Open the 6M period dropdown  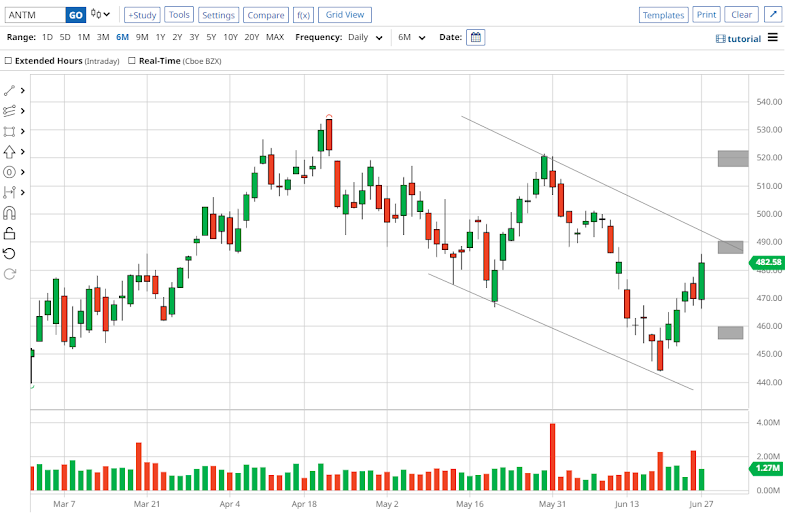tap(411, 37)
